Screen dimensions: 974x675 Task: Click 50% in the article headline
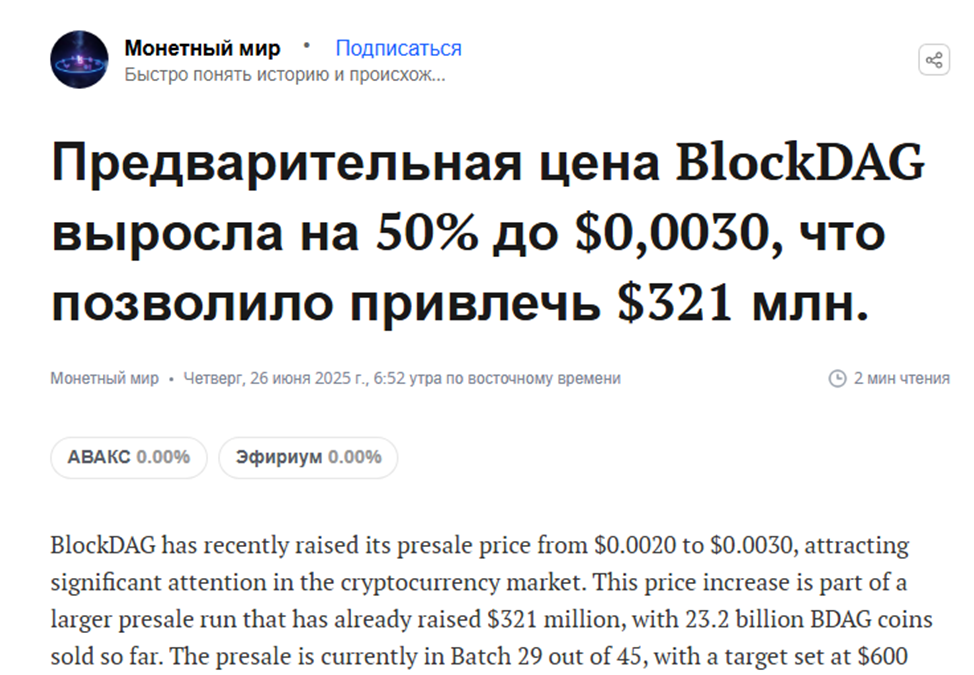427,232
